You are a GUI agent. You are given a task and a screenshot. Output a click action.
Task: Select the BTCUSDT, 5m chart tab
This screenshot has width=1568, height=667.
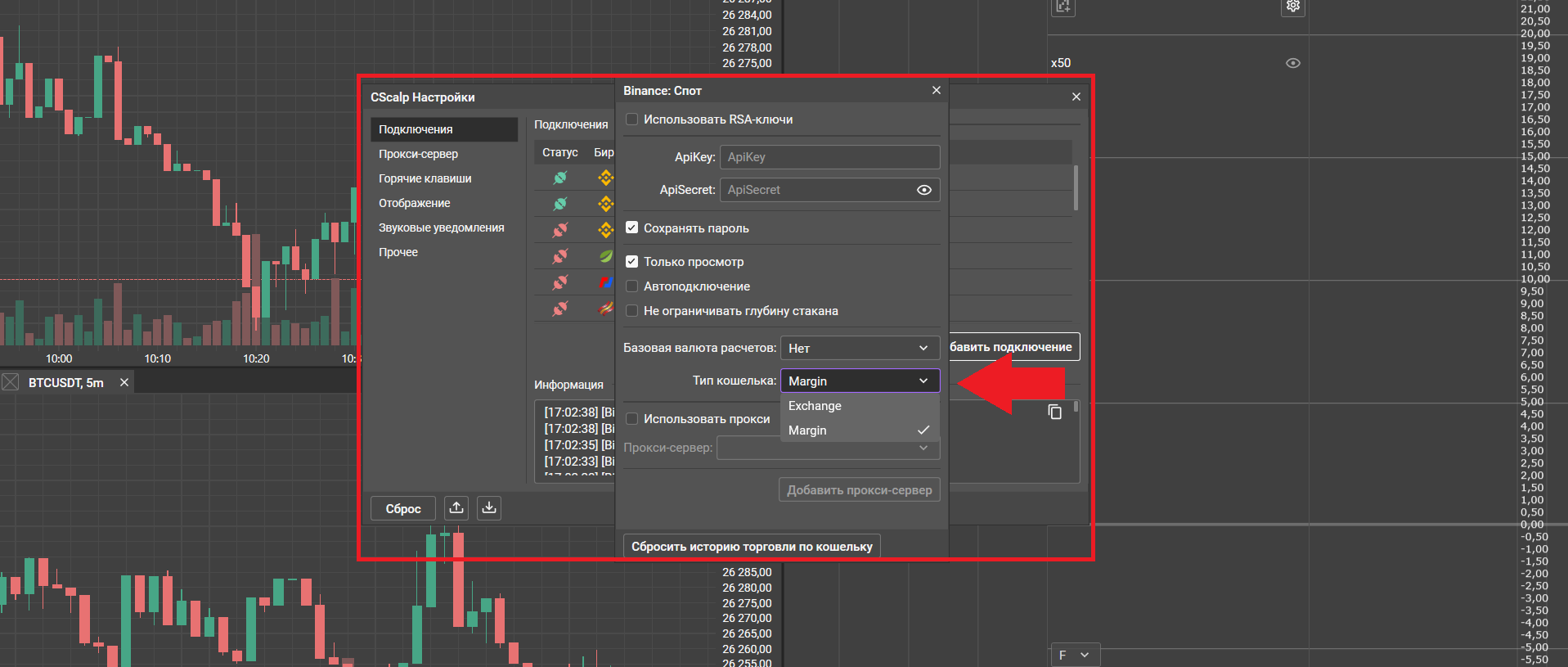(x=66, y=382)
